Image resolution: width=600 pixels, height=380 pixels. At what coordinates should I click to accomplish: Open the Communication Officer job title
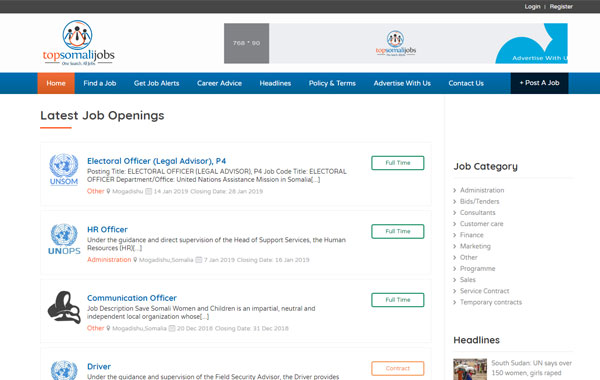click(132, 298)
